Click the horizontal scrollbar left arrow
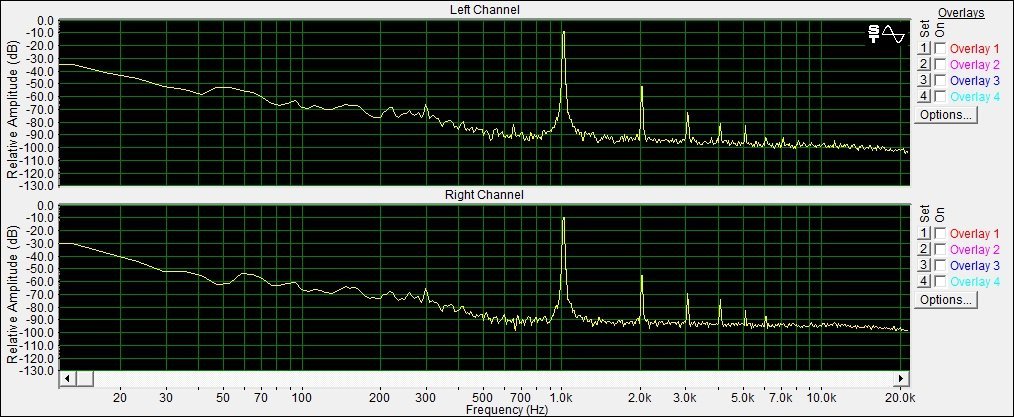This screenshot has height=417, width=1014. pos(68,378)
